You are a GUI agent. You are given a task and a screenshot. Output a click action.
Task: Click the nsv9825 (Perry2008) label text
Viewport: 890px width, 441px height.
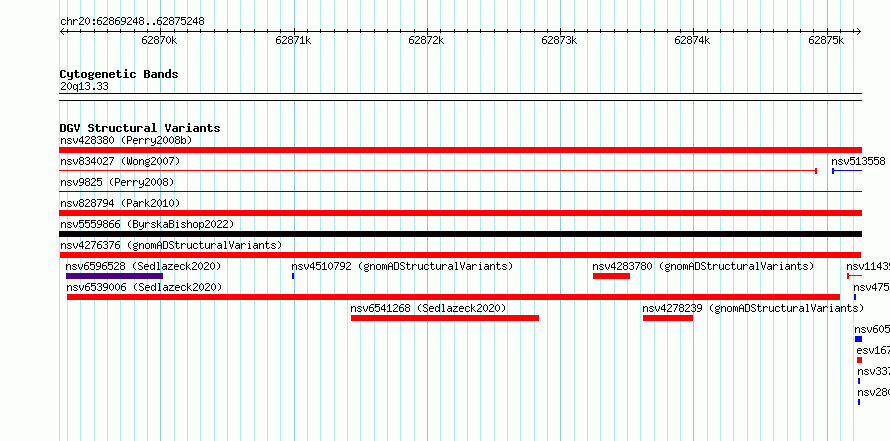117,182
